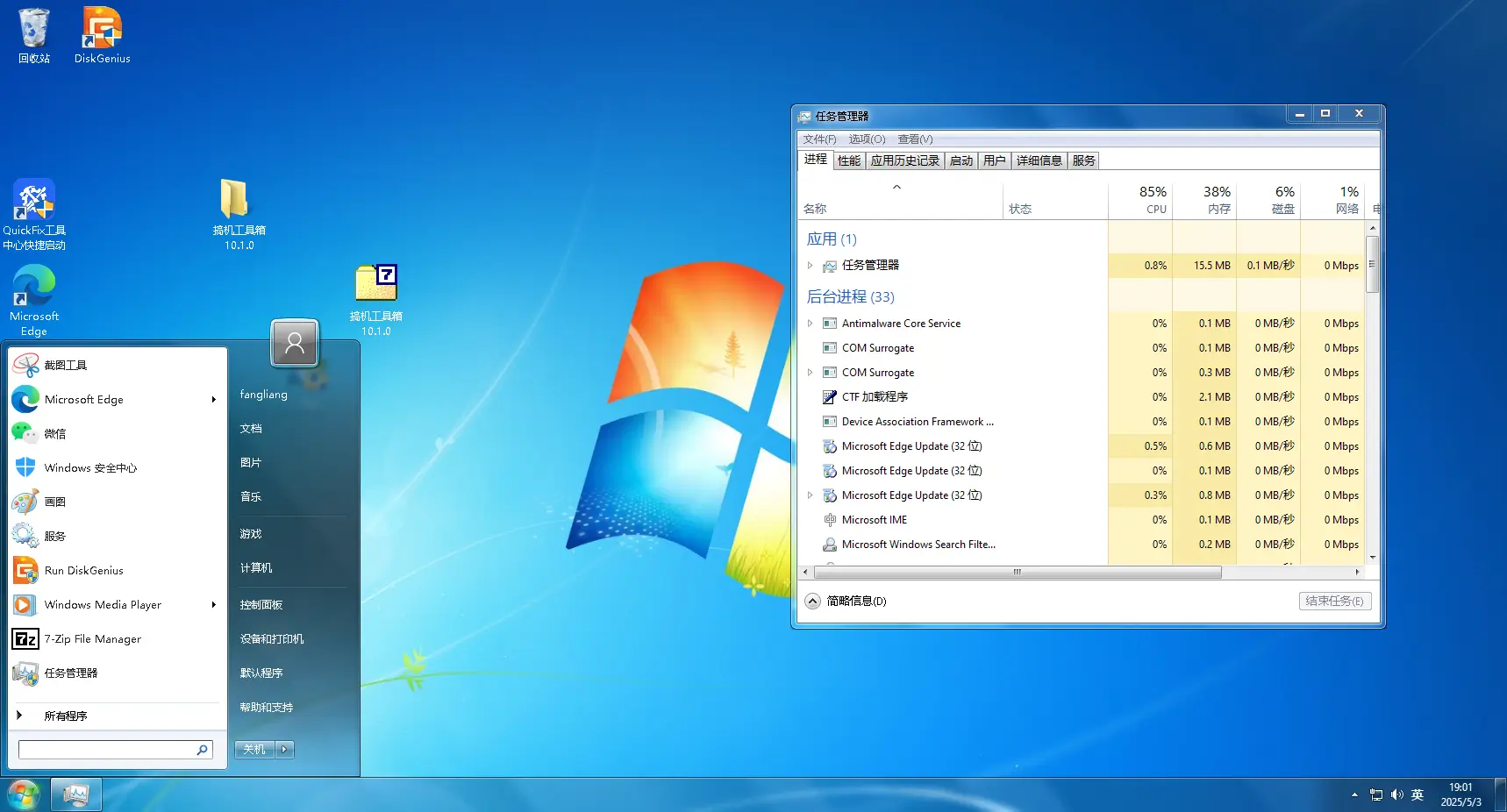Click the network icon in system tray
The height and width of the screenshot is (812, 1507).
[x=1375, y=795]
